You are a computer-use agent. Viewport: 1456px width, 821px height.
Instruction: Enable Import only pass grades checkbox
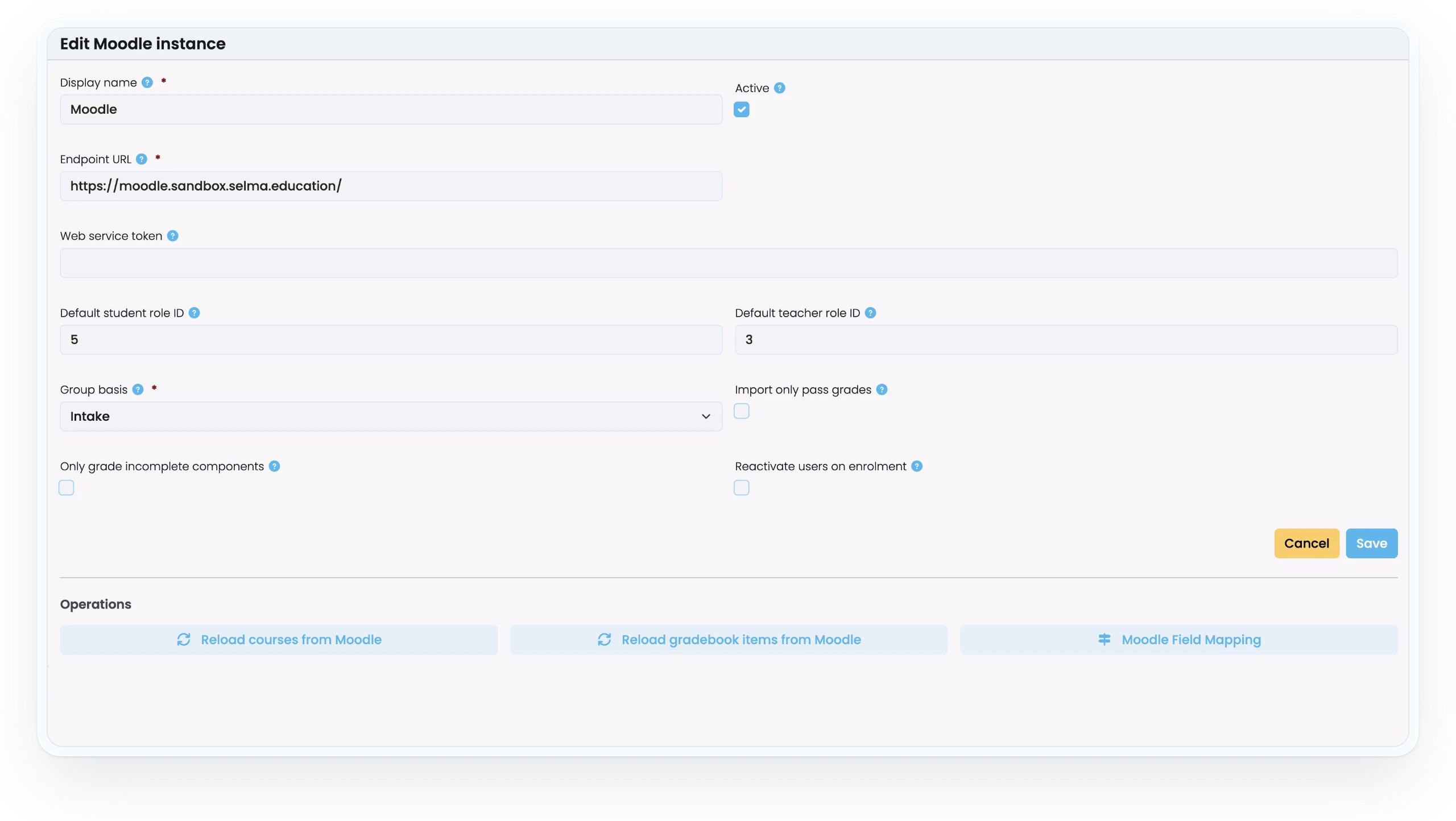742,411
